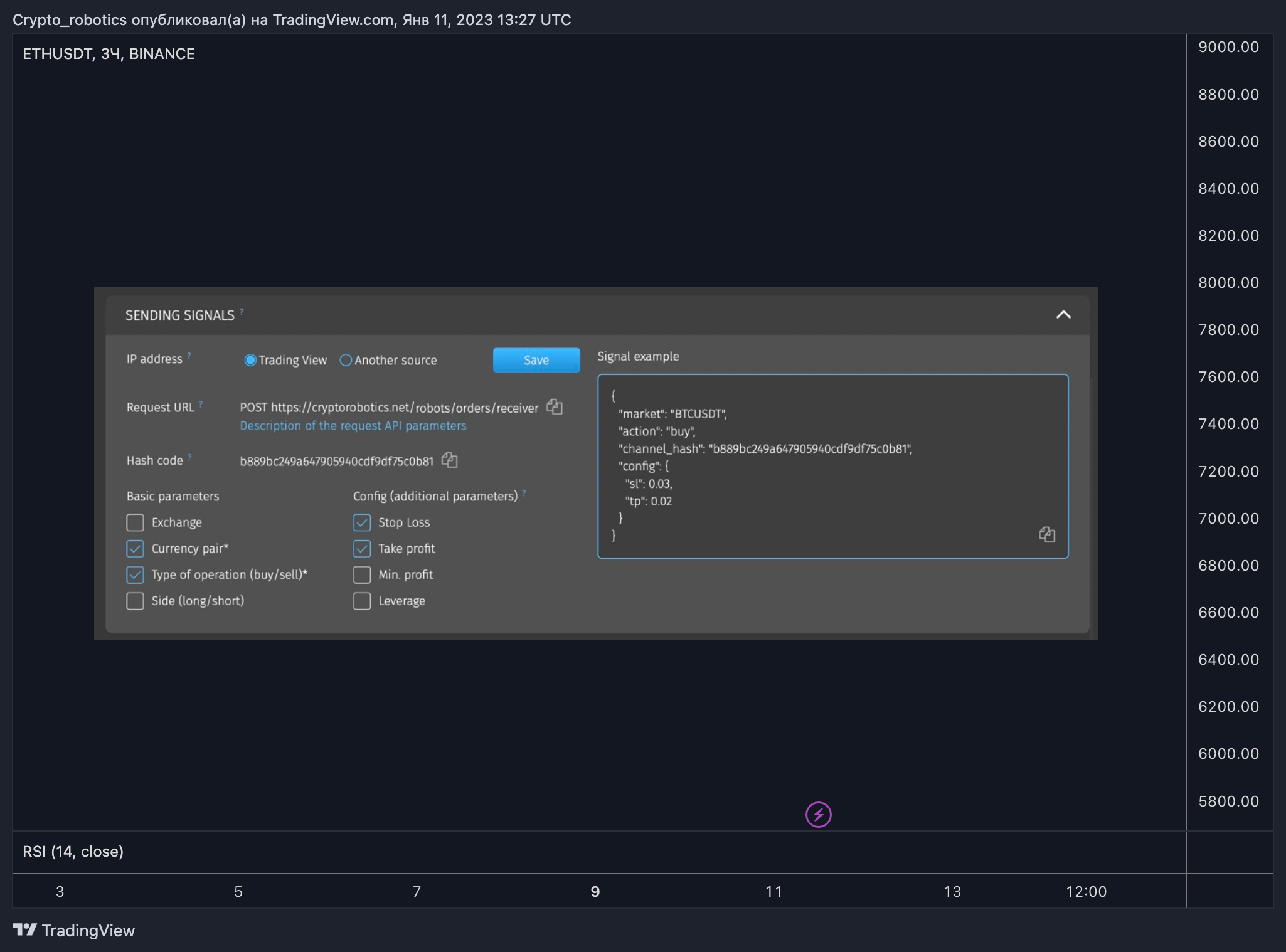
Task: Enable the Min. profit checkbox
Action: coord(362,574)
